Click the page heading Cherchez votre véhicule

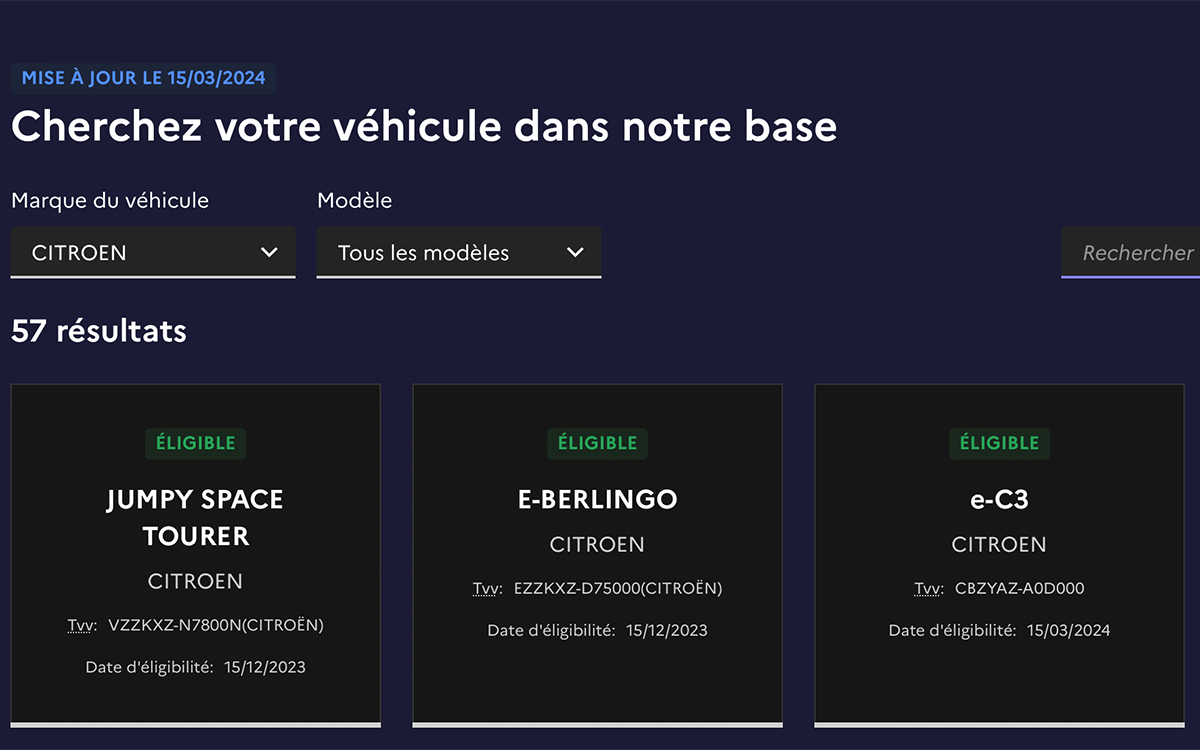coord(423,126)
